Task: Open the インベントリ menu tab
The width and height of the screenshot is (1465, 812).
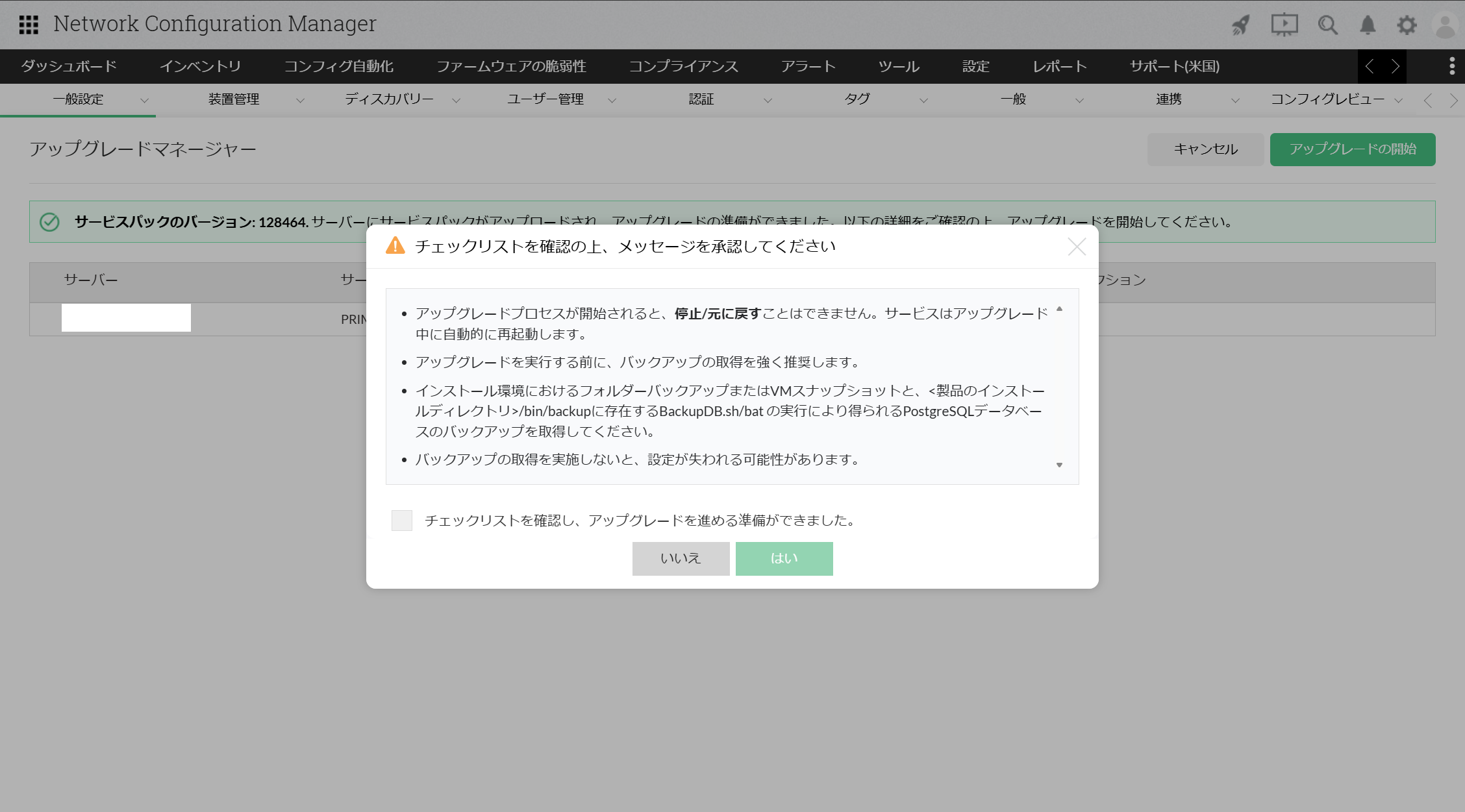Action: coord(200,66)
